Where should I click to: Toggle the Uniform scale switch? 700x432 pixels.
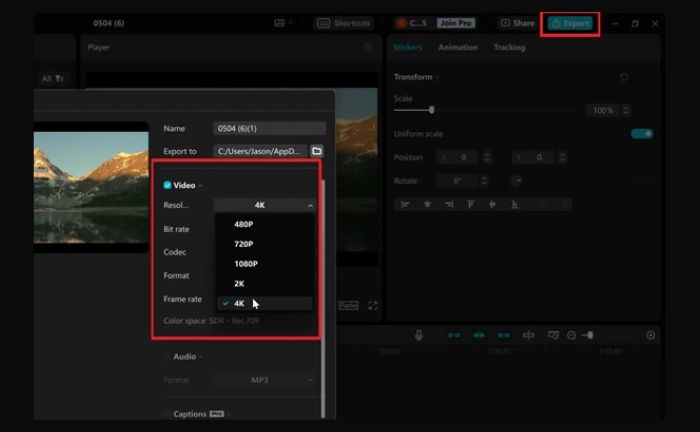click(642, 133)
